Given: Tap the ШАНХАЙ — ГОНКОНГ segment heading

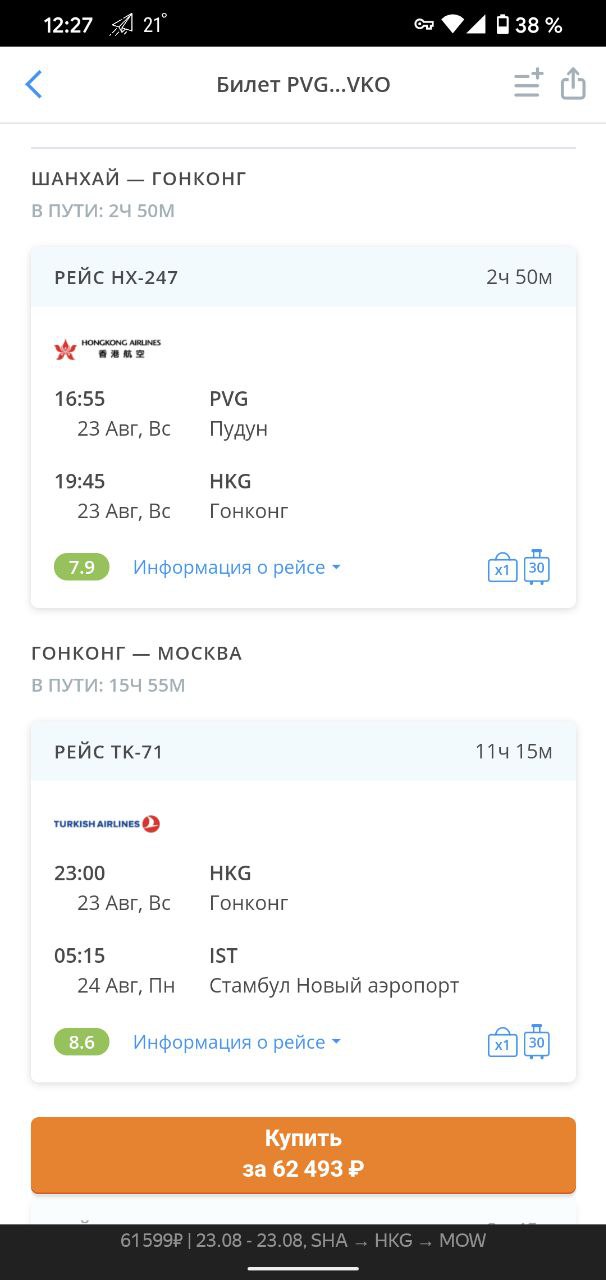Looking at the screenshot, I should tap(139, 179).
